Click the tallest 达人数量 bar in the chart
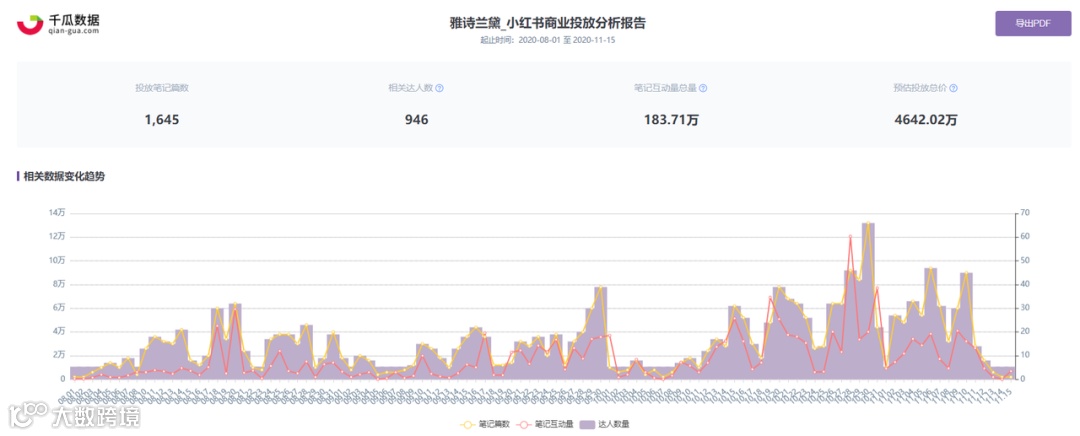The height and width of the screenshot is (436, 1080). [x=868, y=300]
